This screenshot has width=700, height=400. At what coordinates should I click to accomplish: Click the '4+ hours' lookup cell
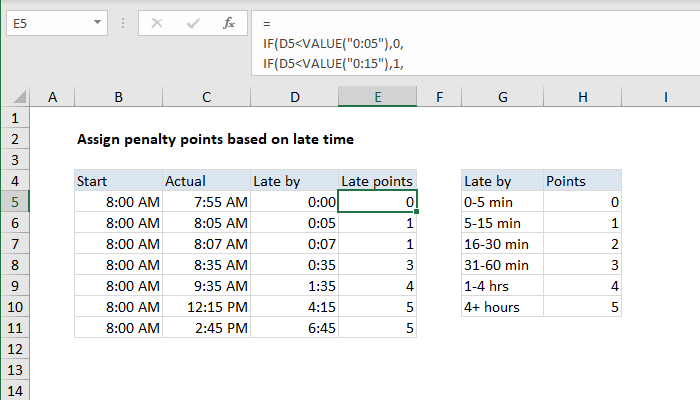point(503,307)
